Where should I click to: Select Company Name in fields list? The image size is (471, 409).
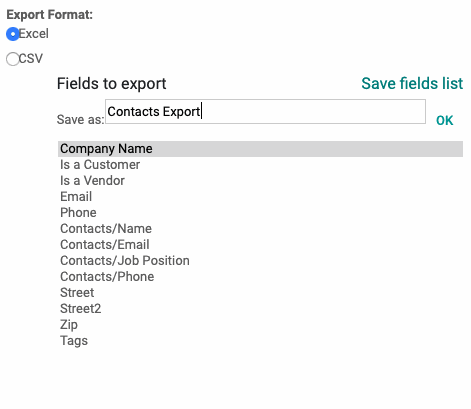click(x=260, y=149)
